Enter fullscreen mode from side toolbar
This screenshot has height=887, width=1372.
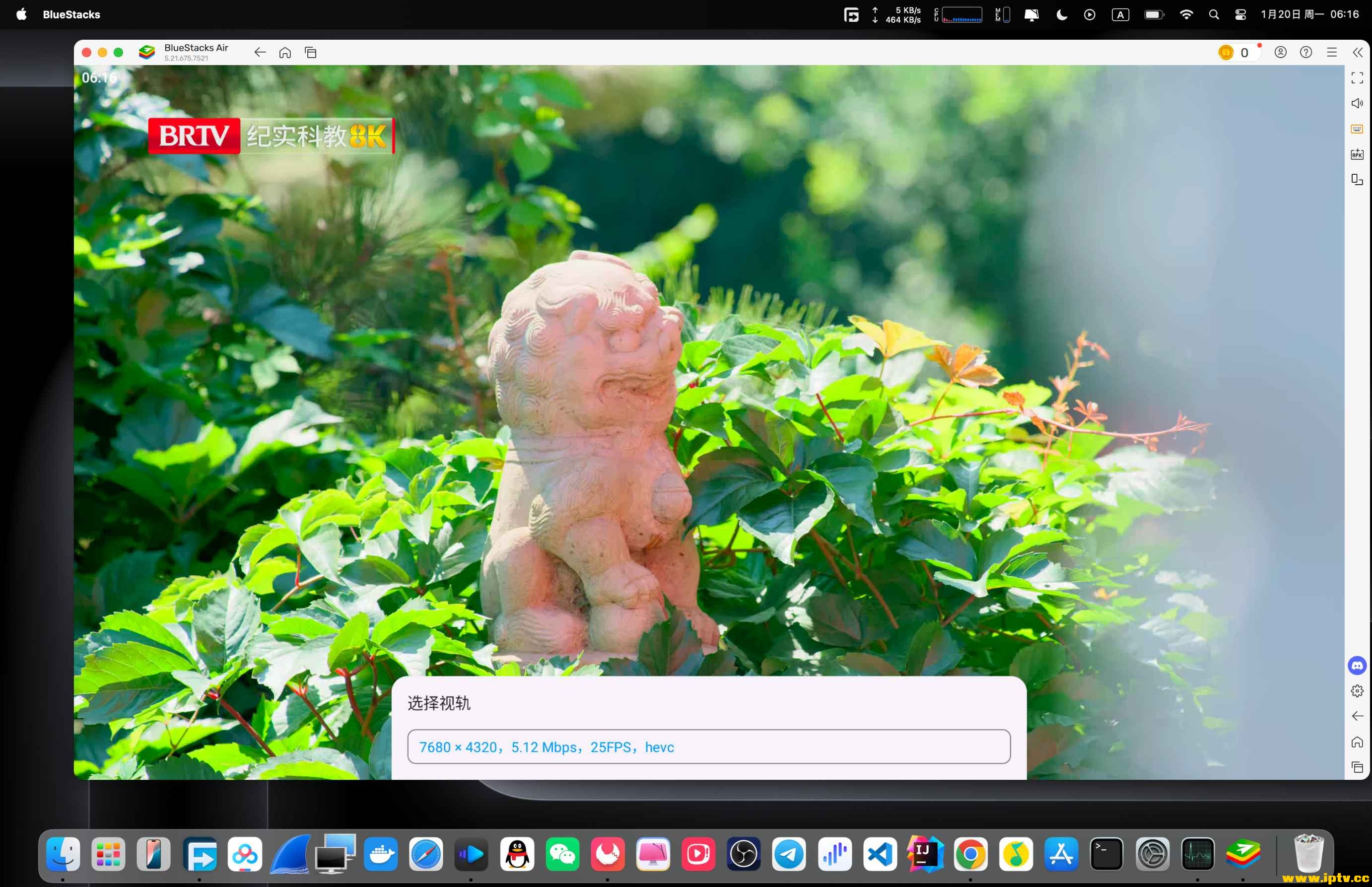tap(1357, 78)
